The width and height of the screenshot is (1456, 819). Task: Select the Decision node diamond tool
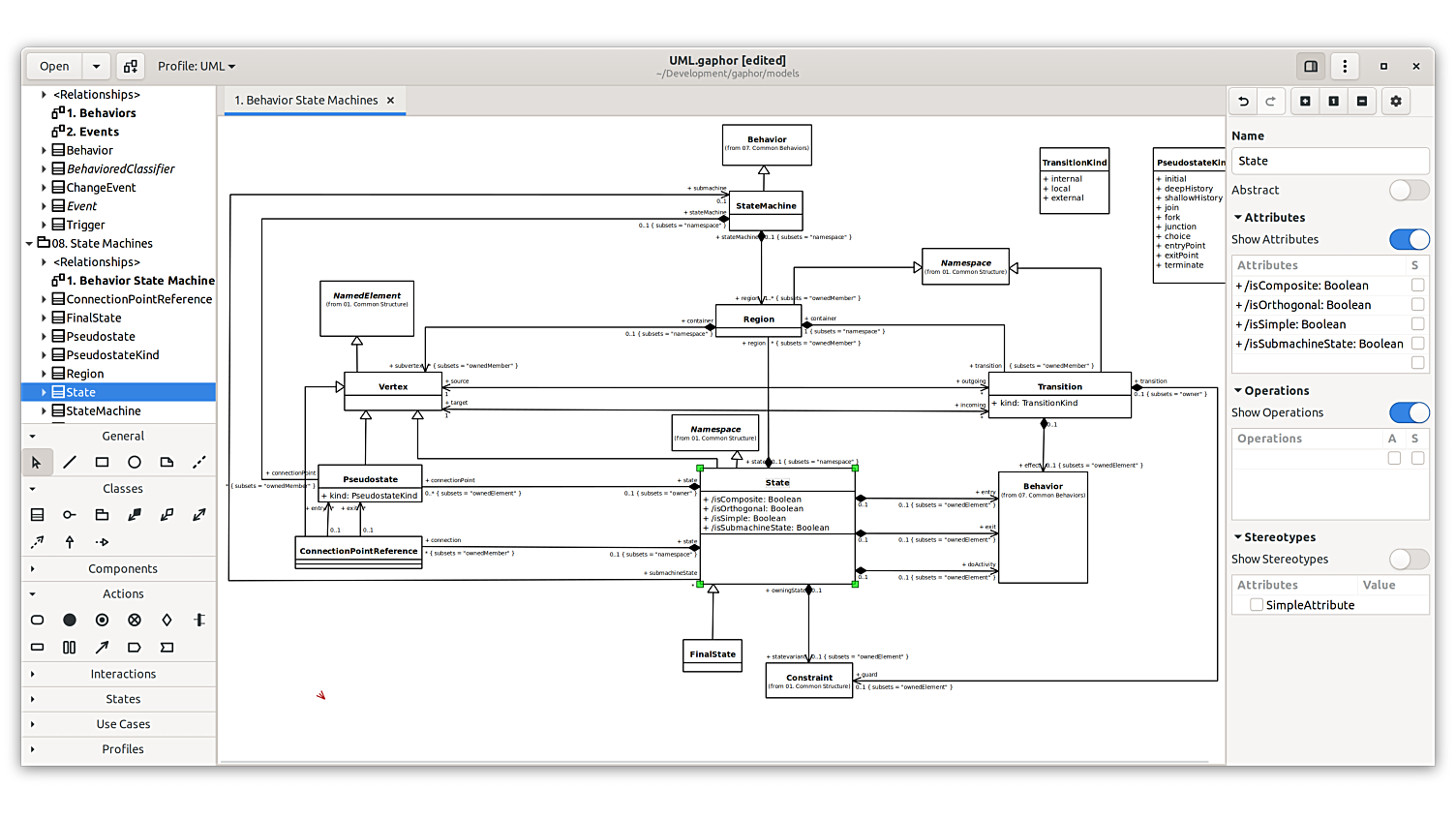167,620
